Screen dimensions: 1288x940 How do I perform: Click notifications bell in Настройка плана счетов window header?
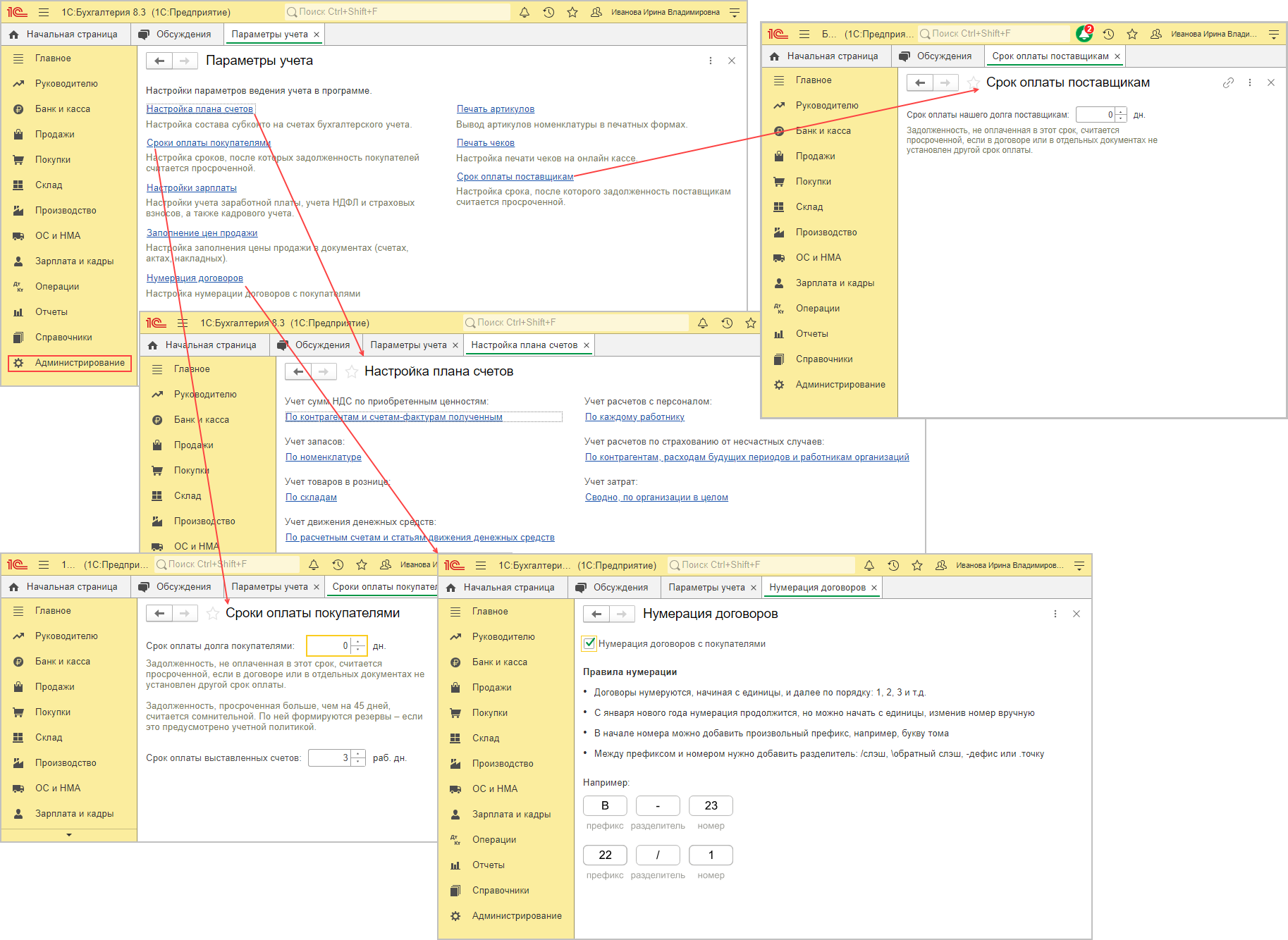pos(703,323)
